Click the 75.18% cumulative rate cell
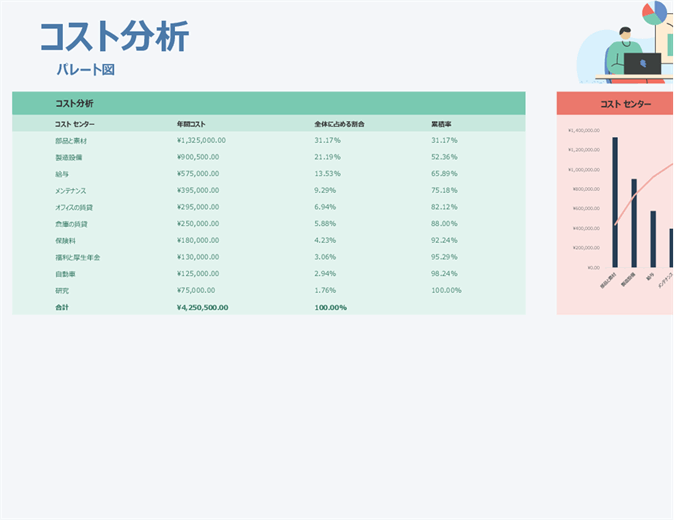Screen dimensions: 675x520 (x=444, y=190)
